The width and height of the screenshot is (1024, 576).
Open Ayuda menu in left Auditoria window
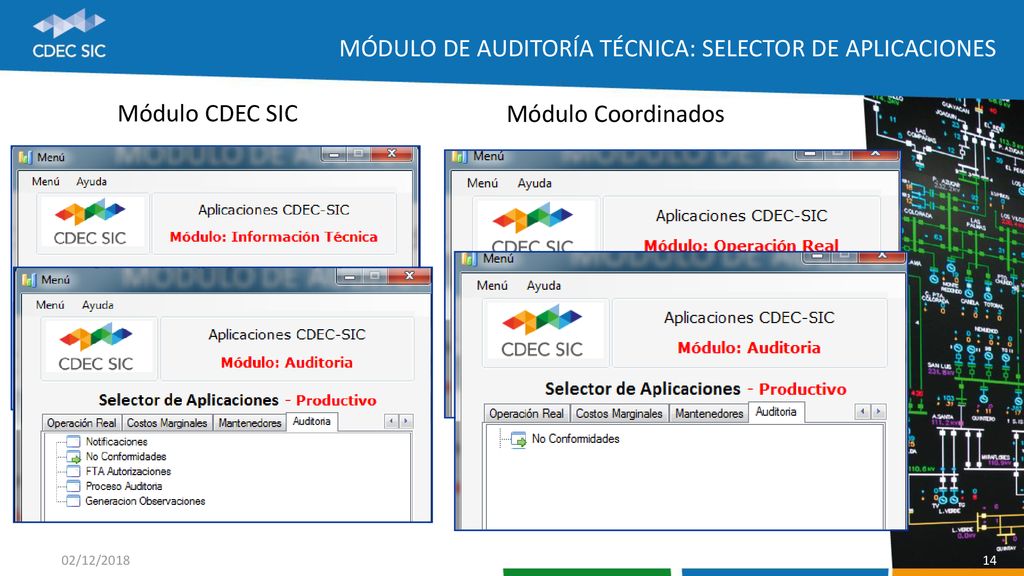(98, 305)
